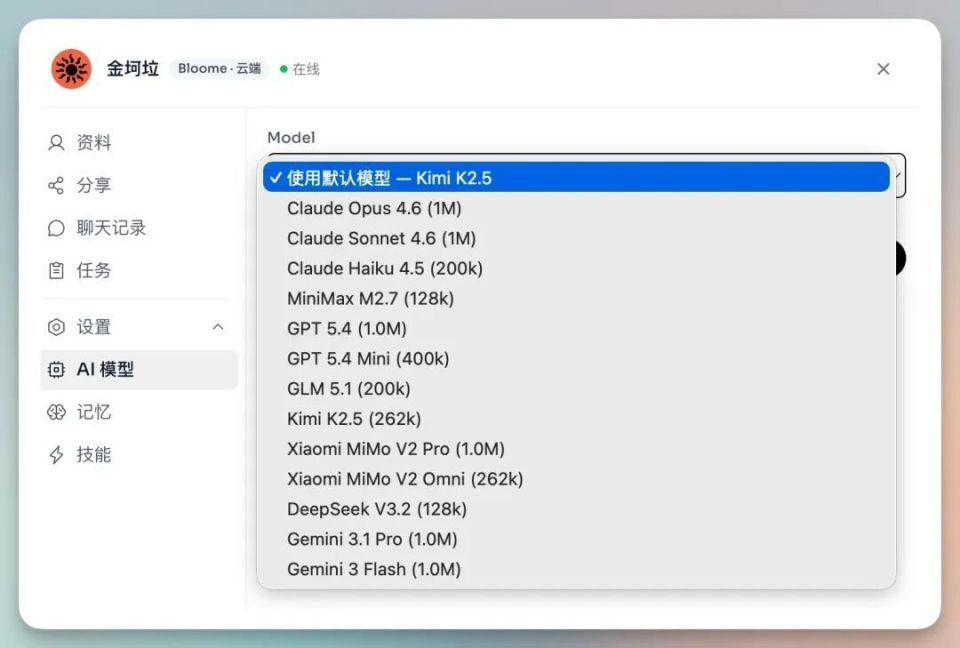The image size is (960, 648).
Task: Click the 技能 lightning bolt icon
Action: pos(56,455)
